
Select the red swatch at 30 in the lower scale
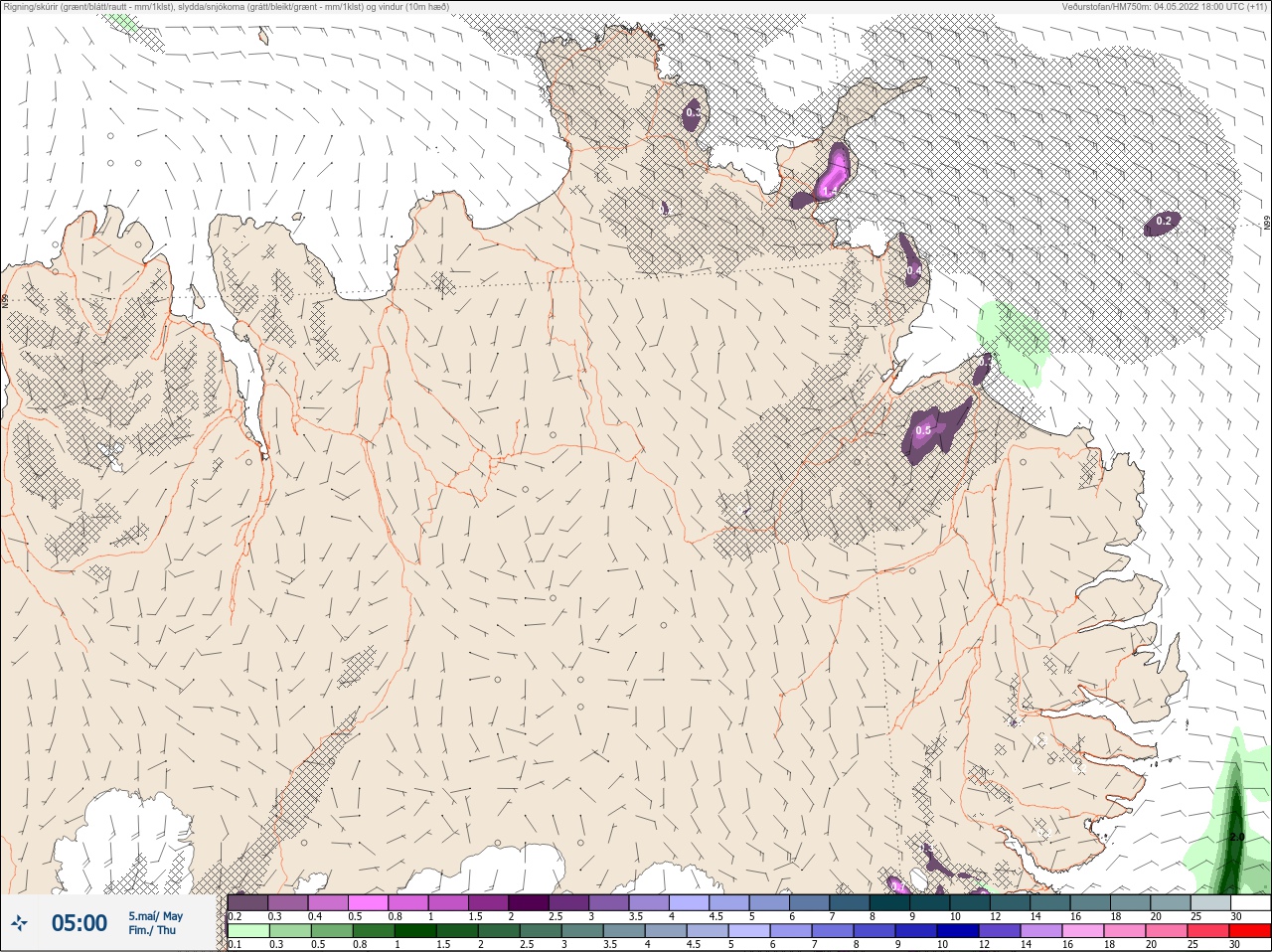[1250, 931]
